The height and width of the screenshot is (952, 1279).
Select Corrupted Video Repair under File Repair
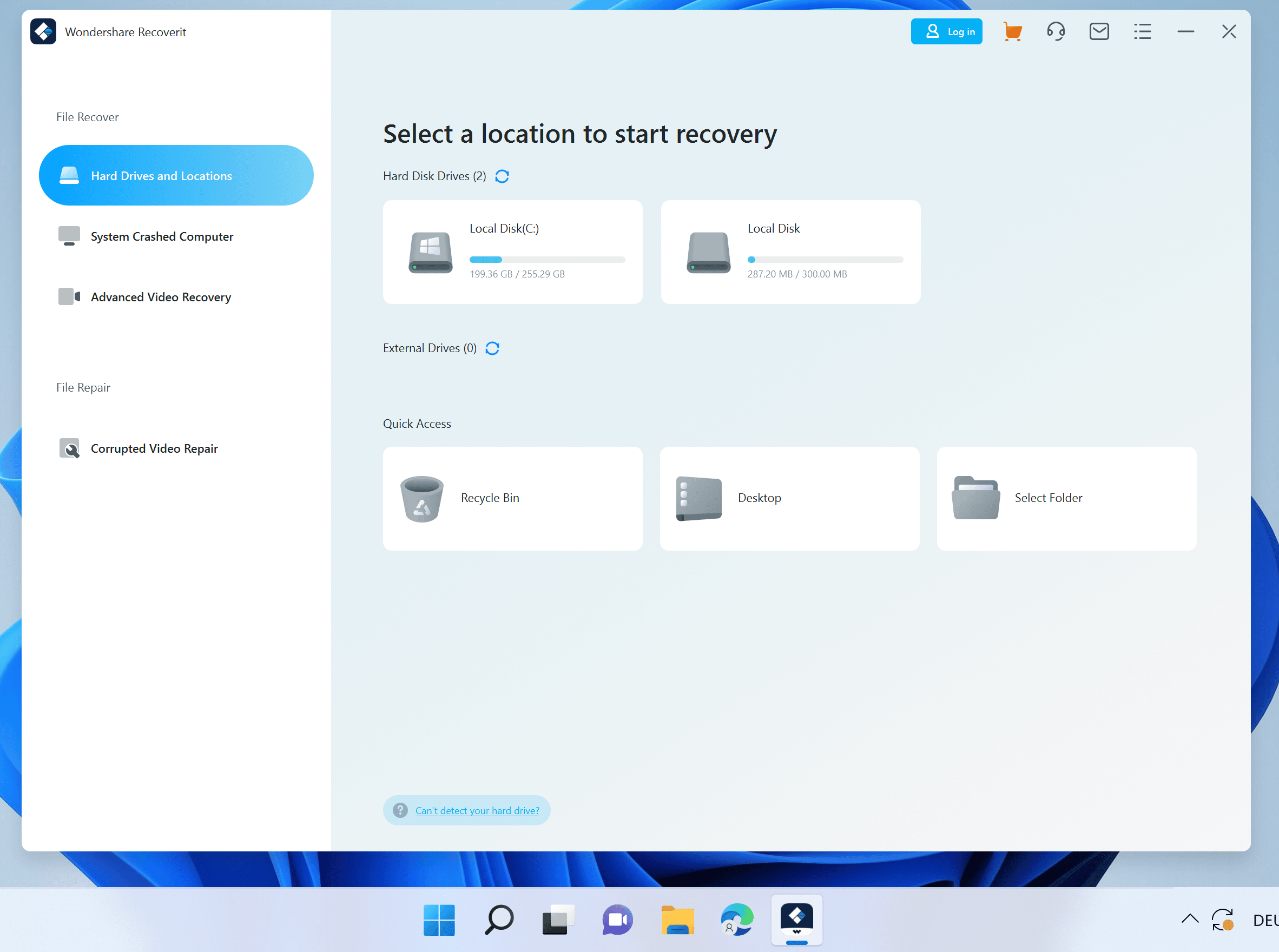coord(154,448)
